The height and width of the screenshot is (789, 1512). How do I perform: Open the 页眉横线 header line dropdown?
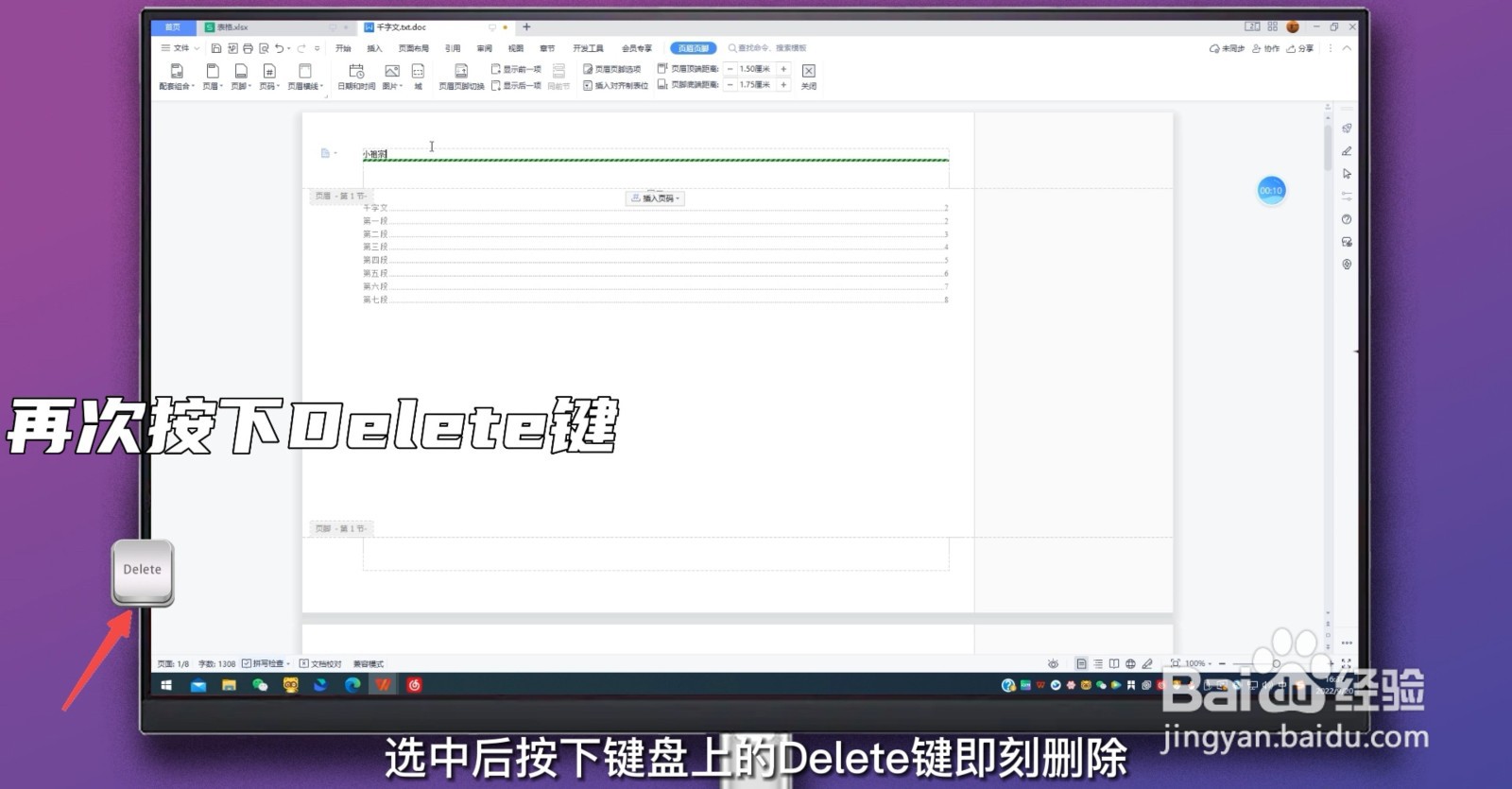(305, 77)
